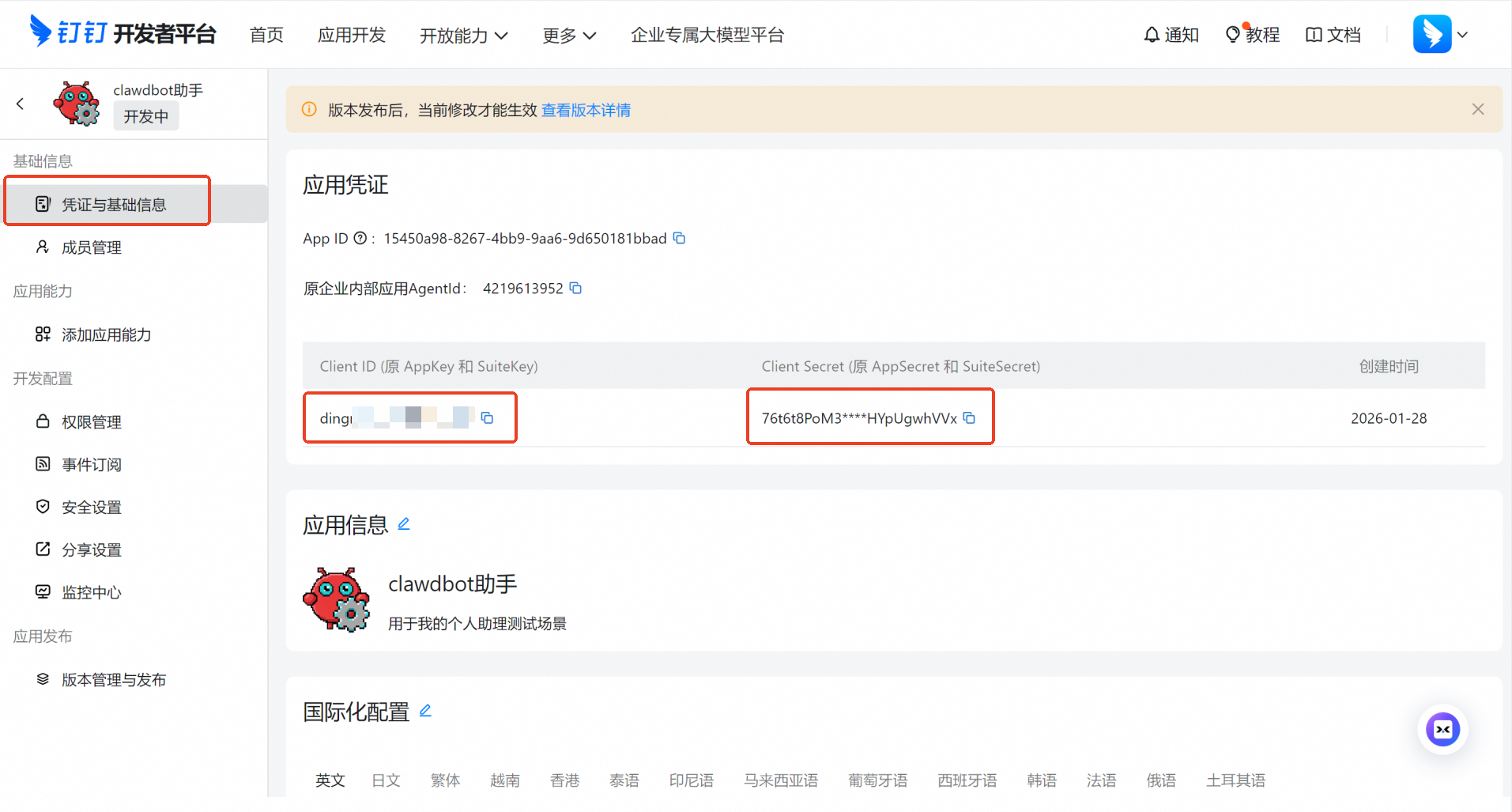Click the 事件订阅 feed icon
1512x812 pixels.
pos(43,463)
